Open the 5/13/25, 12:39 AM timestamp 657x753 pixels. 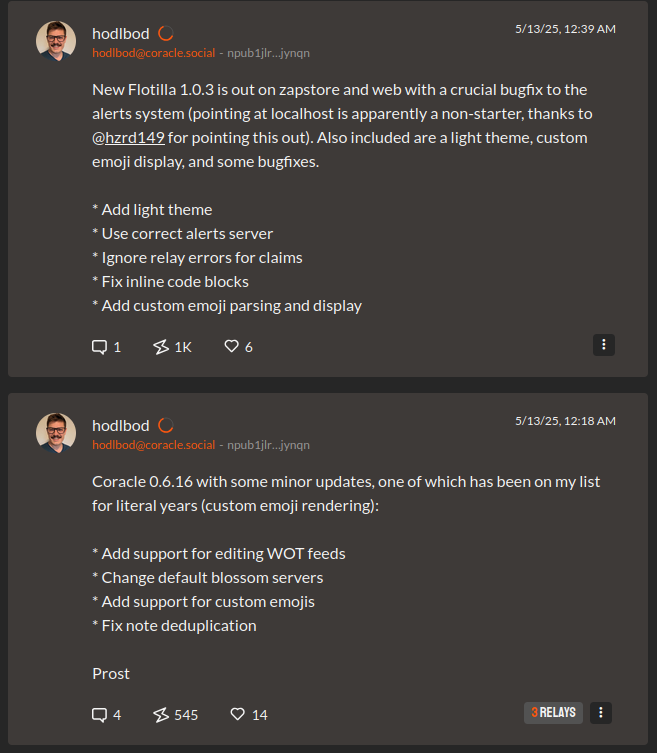pos(565,29)
